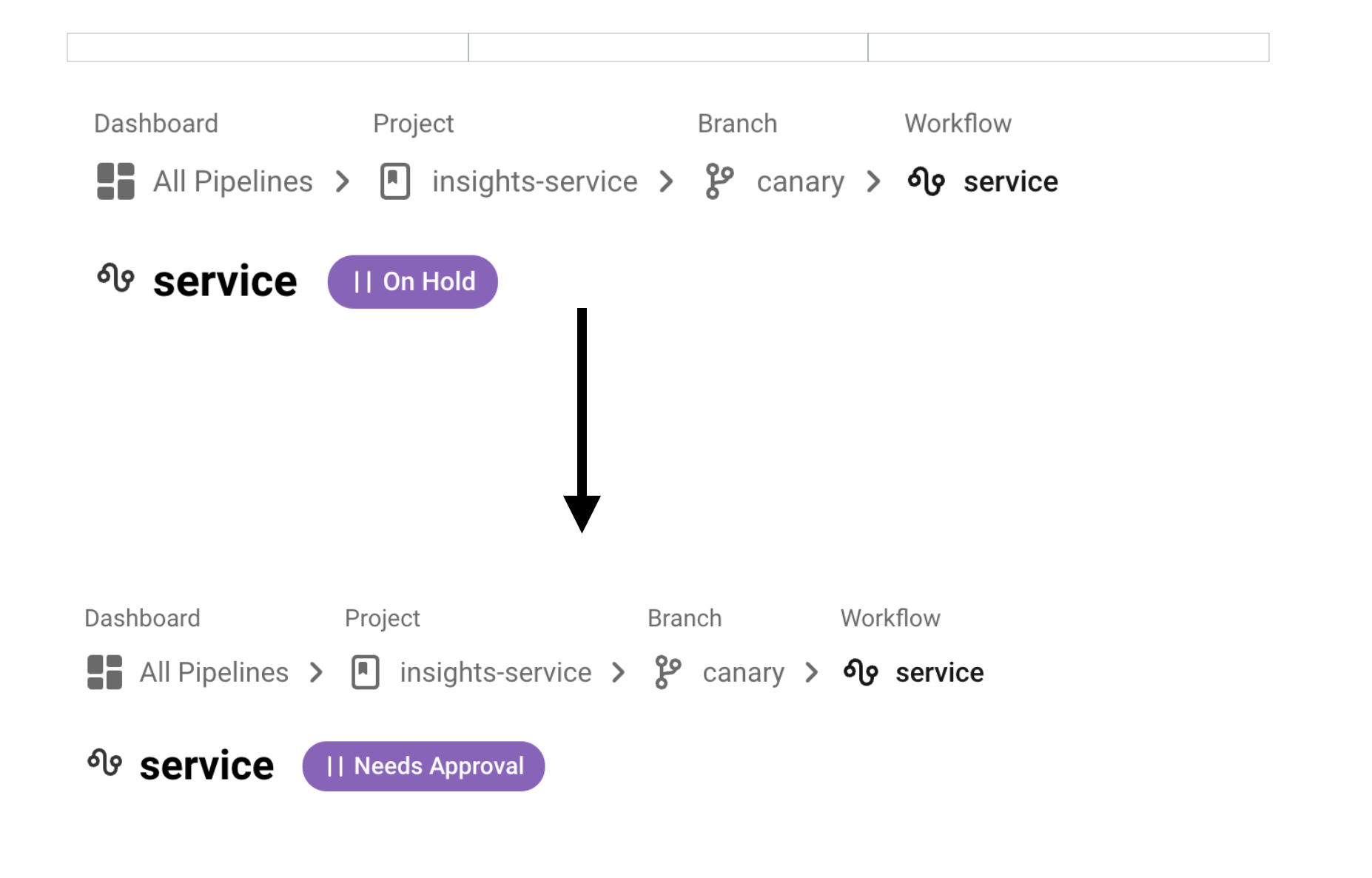Screen dimensions: 1372x878
Task: Click the chevron after insights-service in top breadcrumb
Action: [x=667, y=181]
